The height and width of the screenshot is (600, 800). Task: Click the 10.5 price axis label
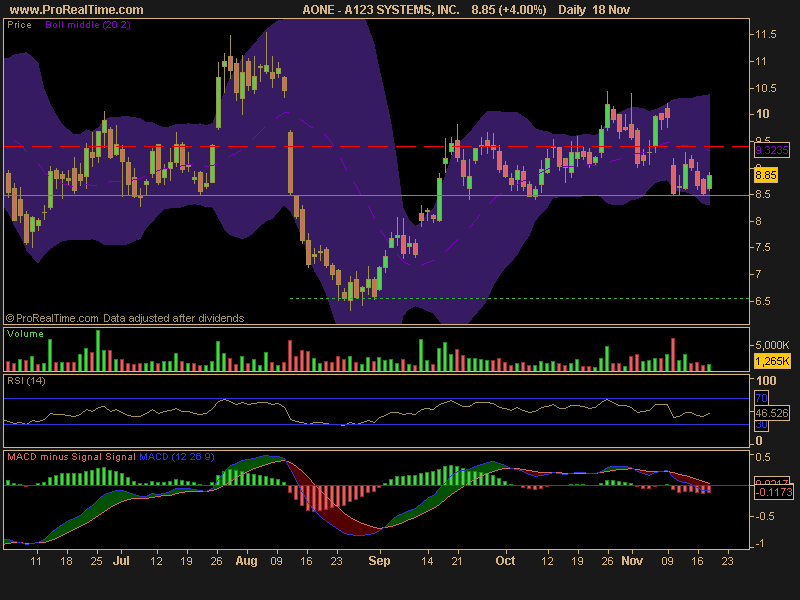[x=766, y=88]
